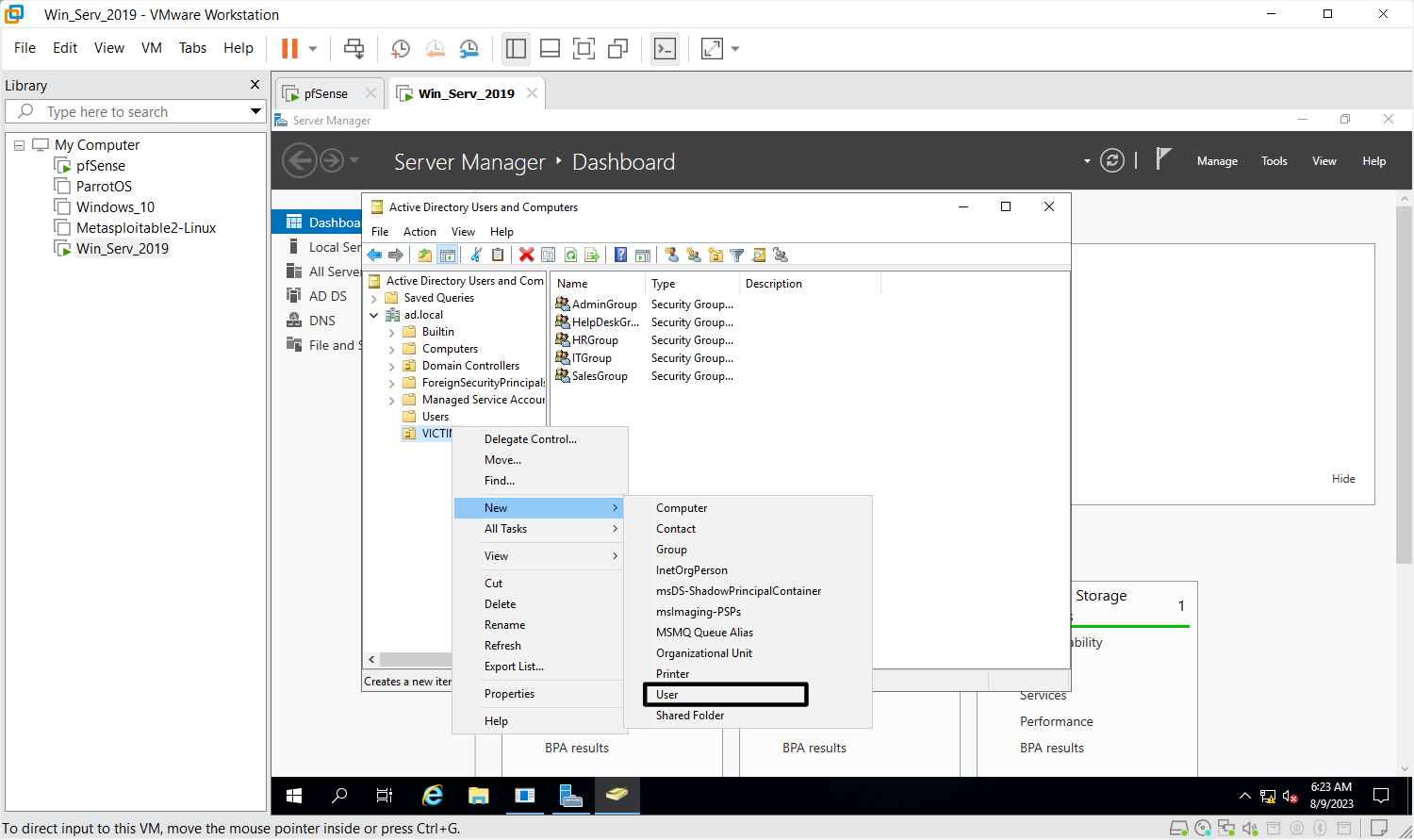
Task: Open the Action menu in ADUC
Action: pos(419,232)
